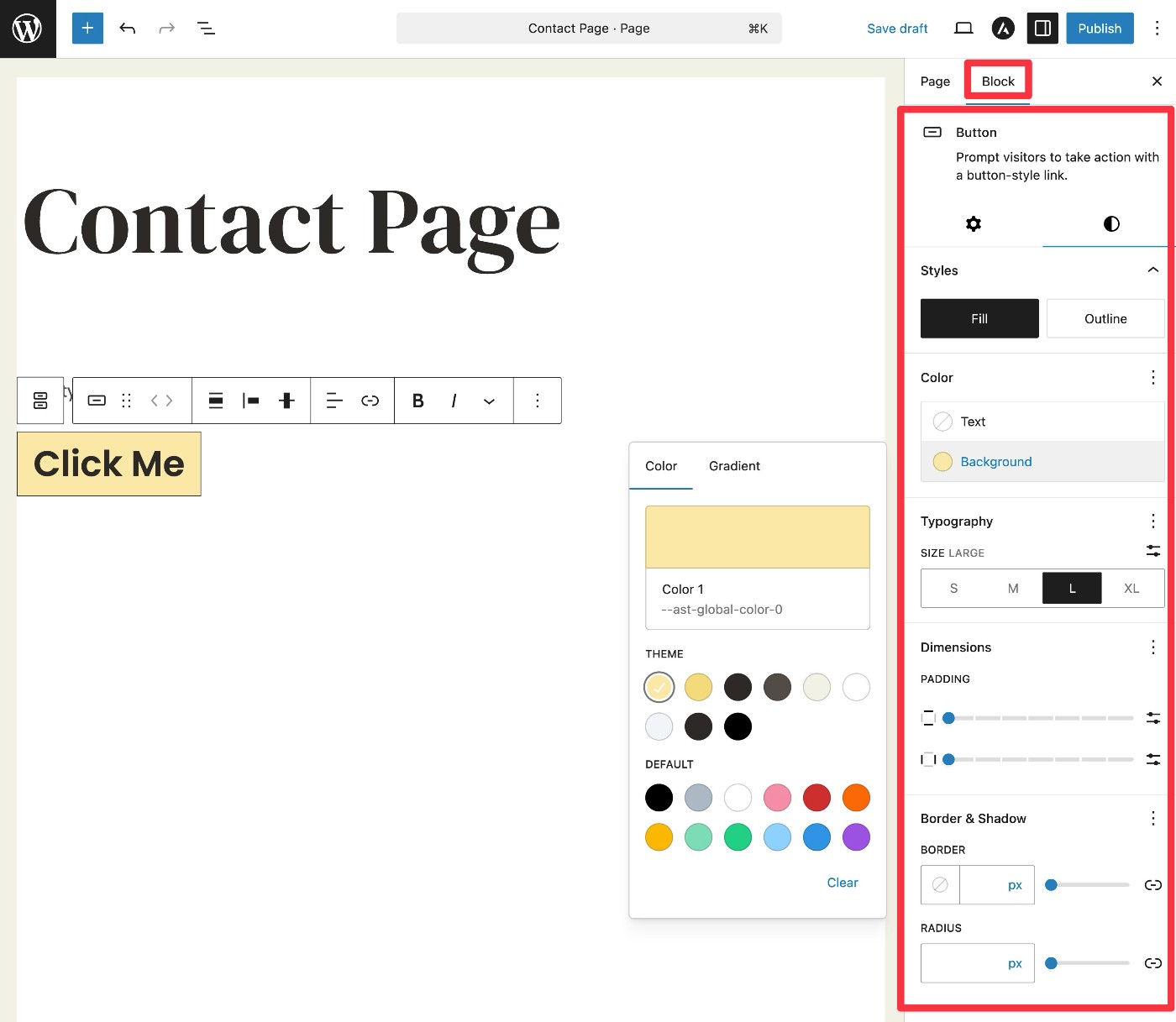This screenshot has width=1176, height=1022.
Task: Select the Outline button style
Action: tap(1105, 318)
